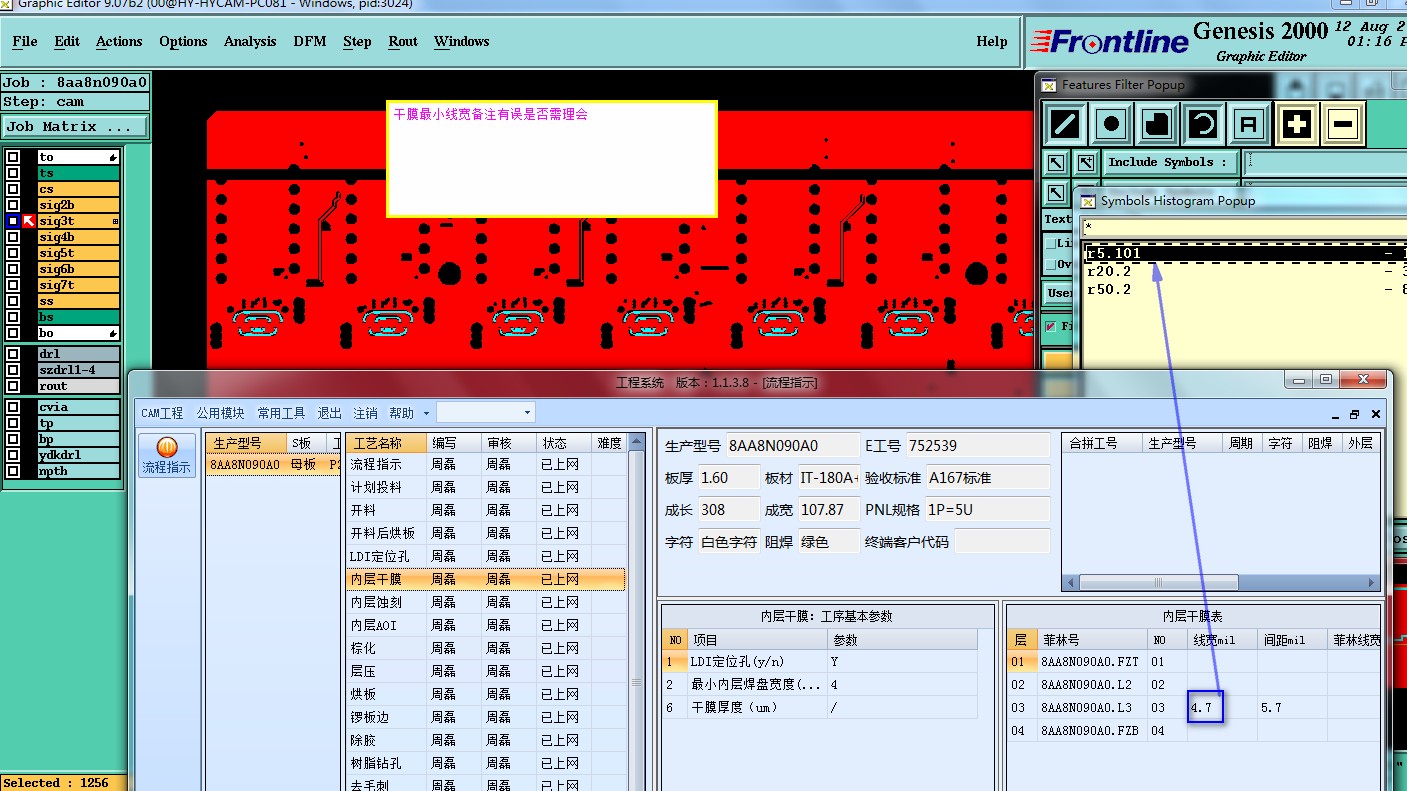
Task: Select r50.2 in Symbols Histogram
Action: pyautogui.click(x=1246, y=289)
